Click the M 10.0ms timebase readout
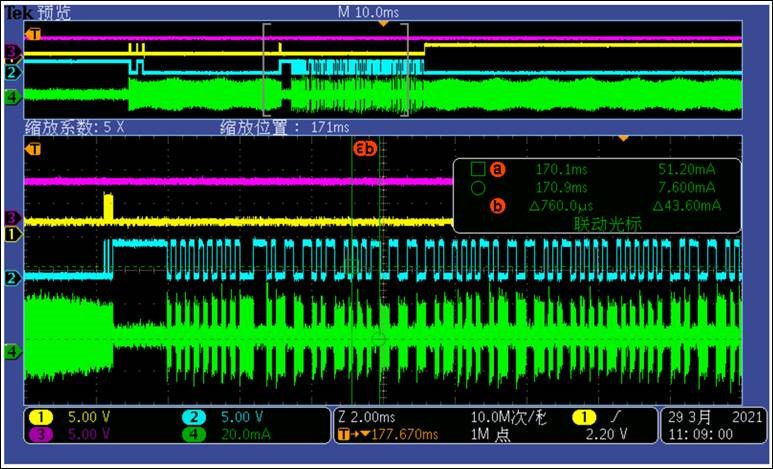The width and height of the screenshot is (773, 469). click(x=368, y=12)
